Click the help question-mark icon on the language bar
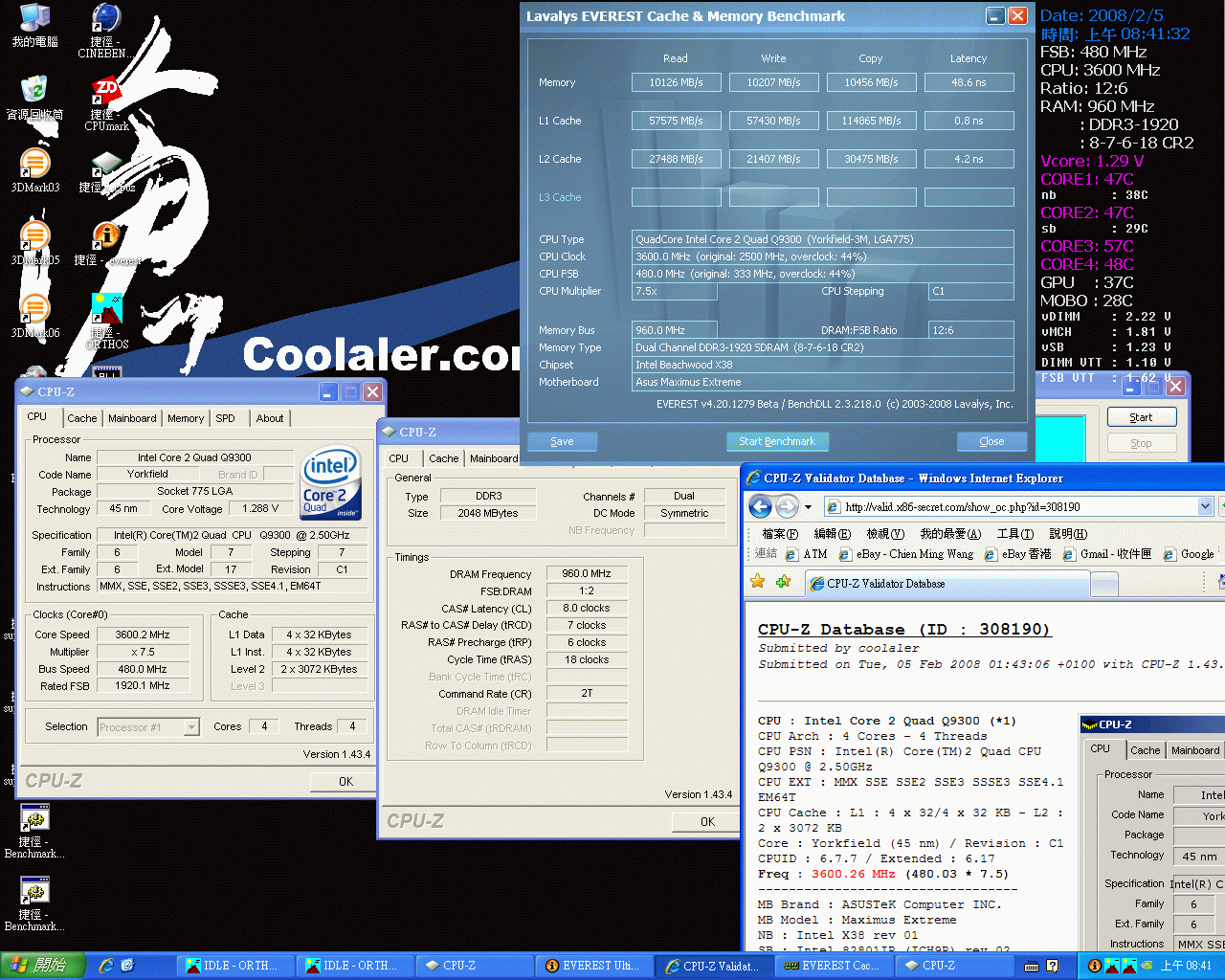Image resolution: width=1225 pixels, height=980 pixels. (1053, 966)
